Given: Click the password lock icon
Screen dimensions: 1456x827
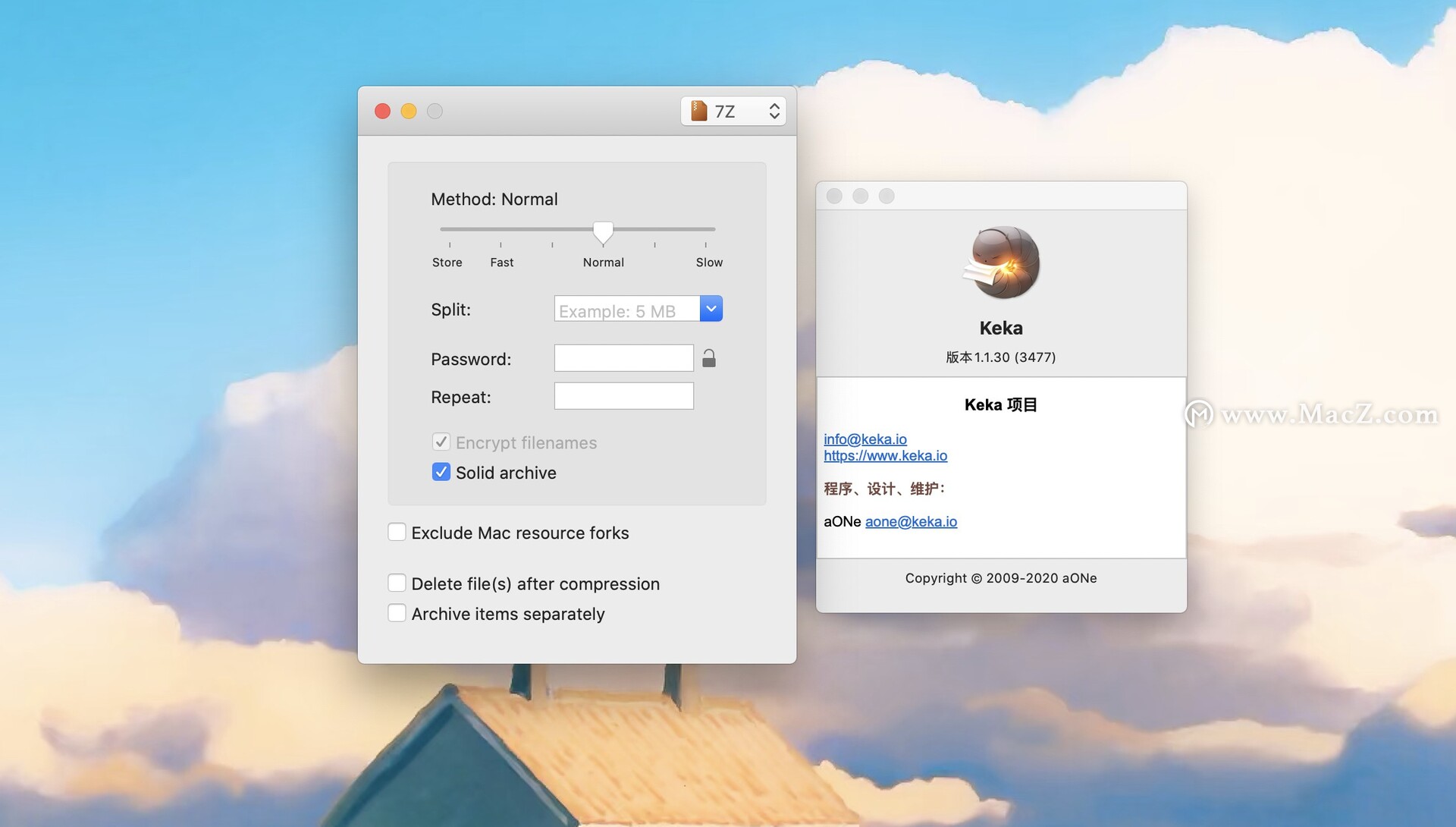Looking at the screenshot, I should 708,358.
